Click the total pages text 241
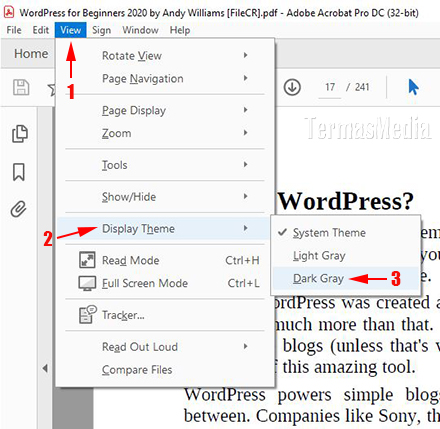Screen dimensions: 440x429 pos(362,87)
